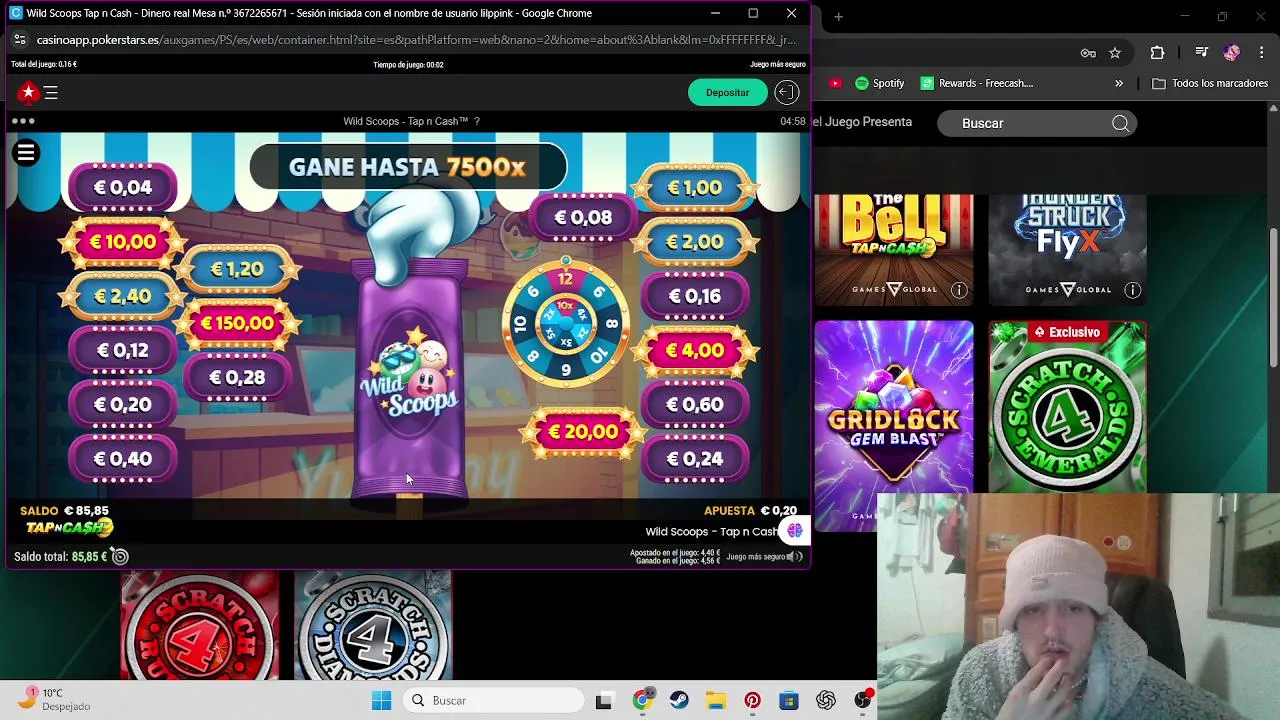Click the Chrome profile avatar

coord(1232,53)
